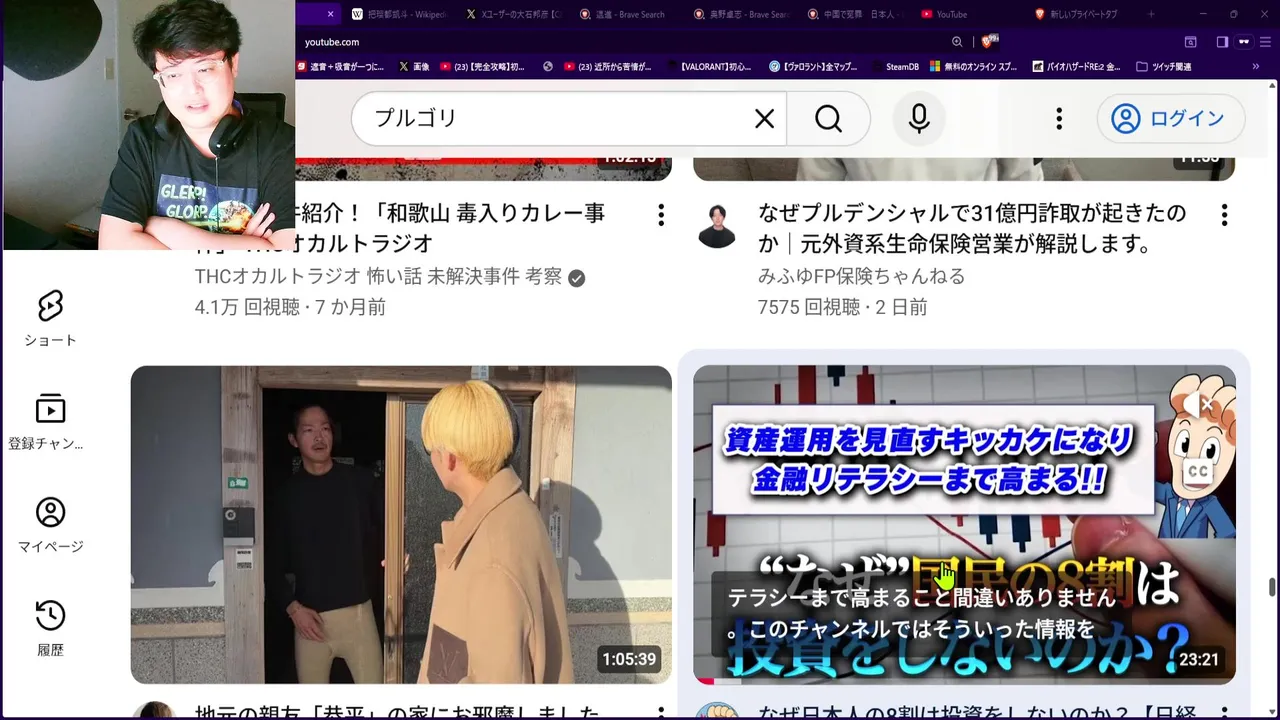Screen dimensions: 1280x720
Task: Toggle CC captions on preview thumbnail
Action: coord(1196,471)
